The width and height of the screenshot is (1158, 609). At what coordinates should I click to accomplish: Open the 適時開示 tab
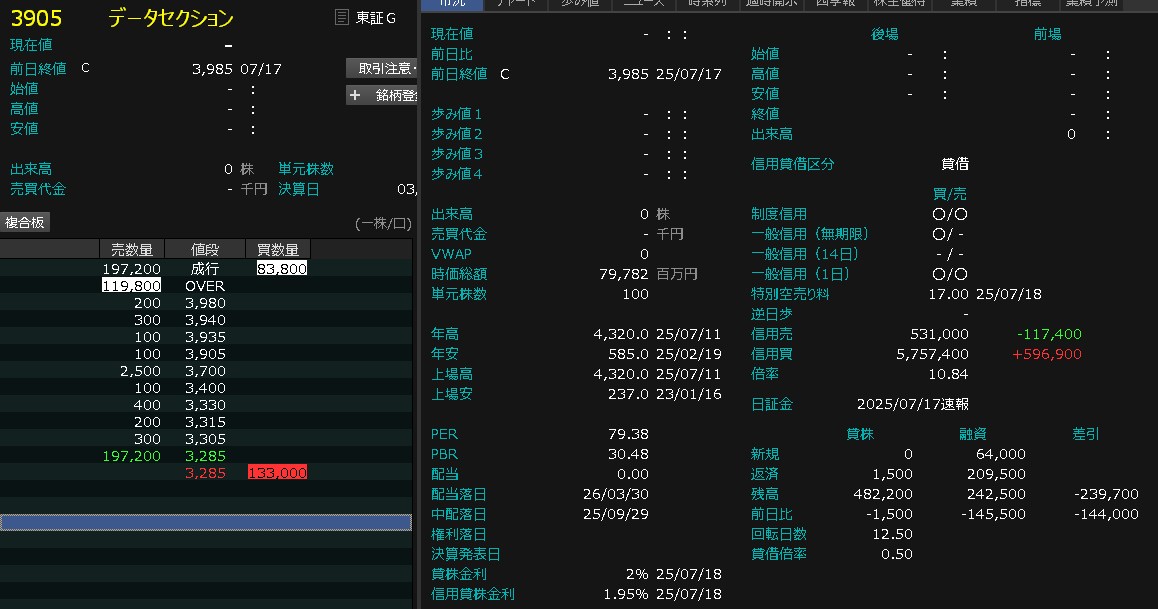[771, 4]
